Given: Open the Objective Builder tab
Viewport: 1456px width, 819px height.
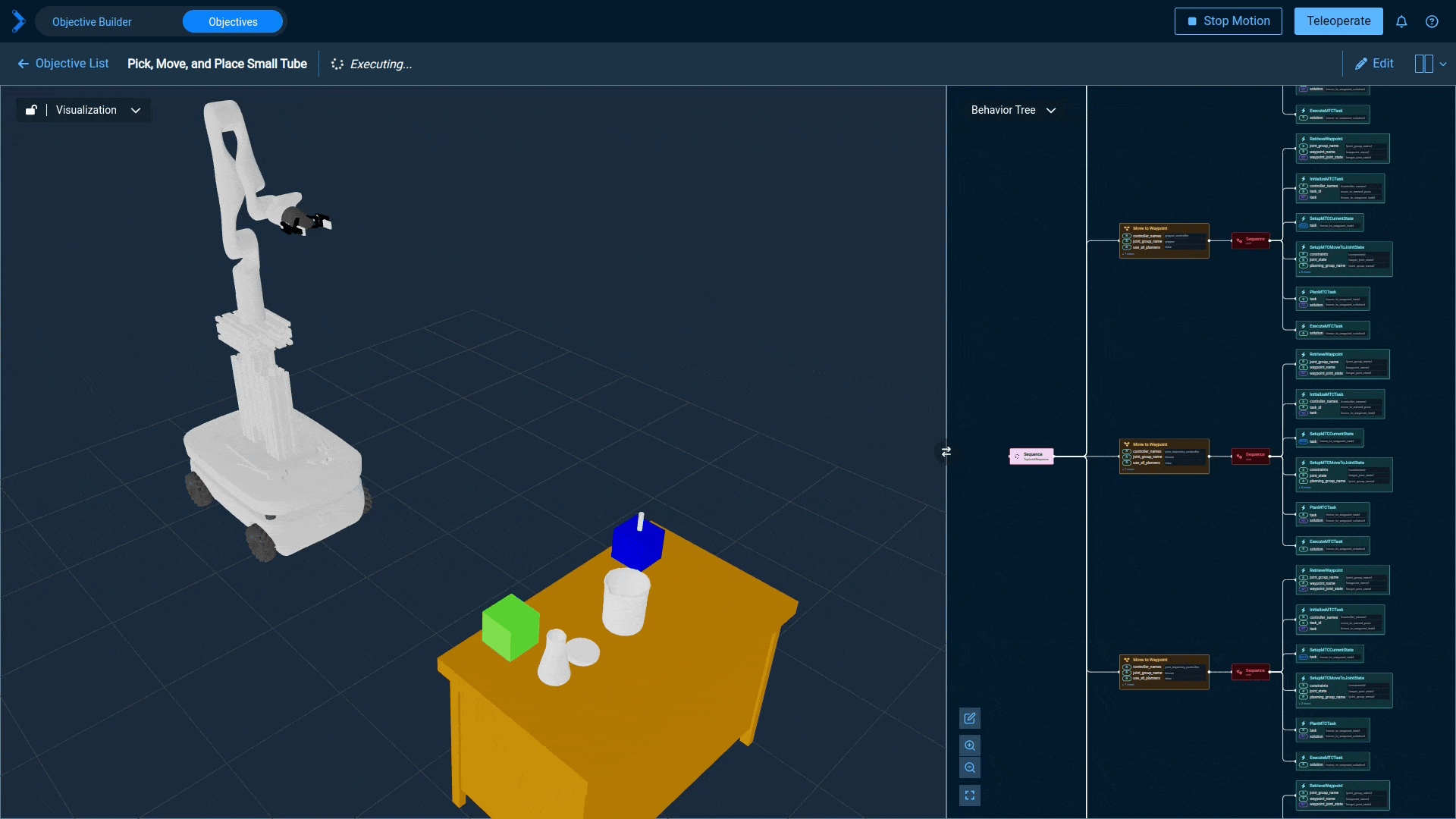Looking at the screenshot, I should pyautogui.click(x=92, y=21).
